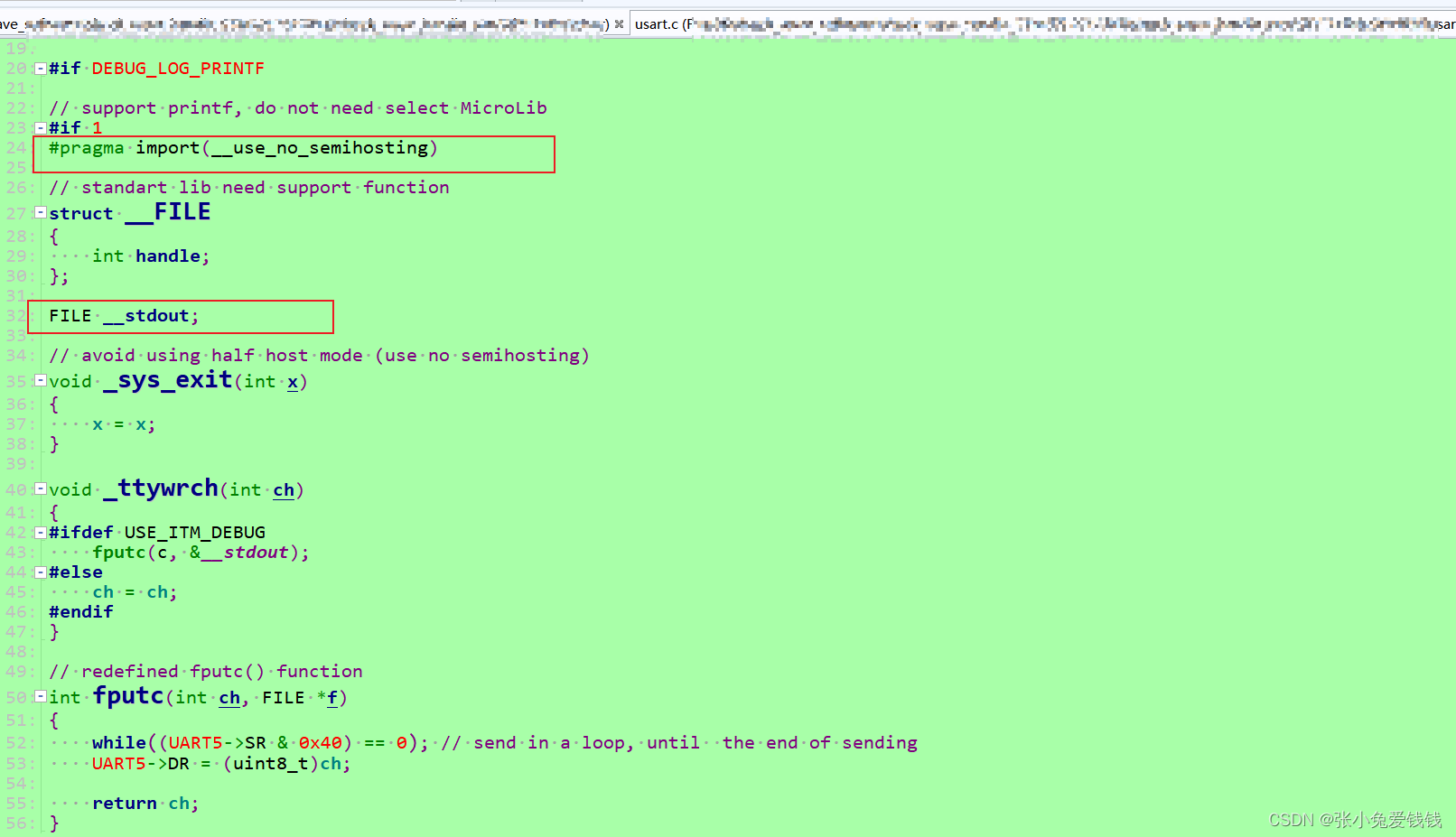Click the line number 52 in the gutter
The height and width of the screenshot is (837, 1456).
pyautogui.click(x=16, y=743)
